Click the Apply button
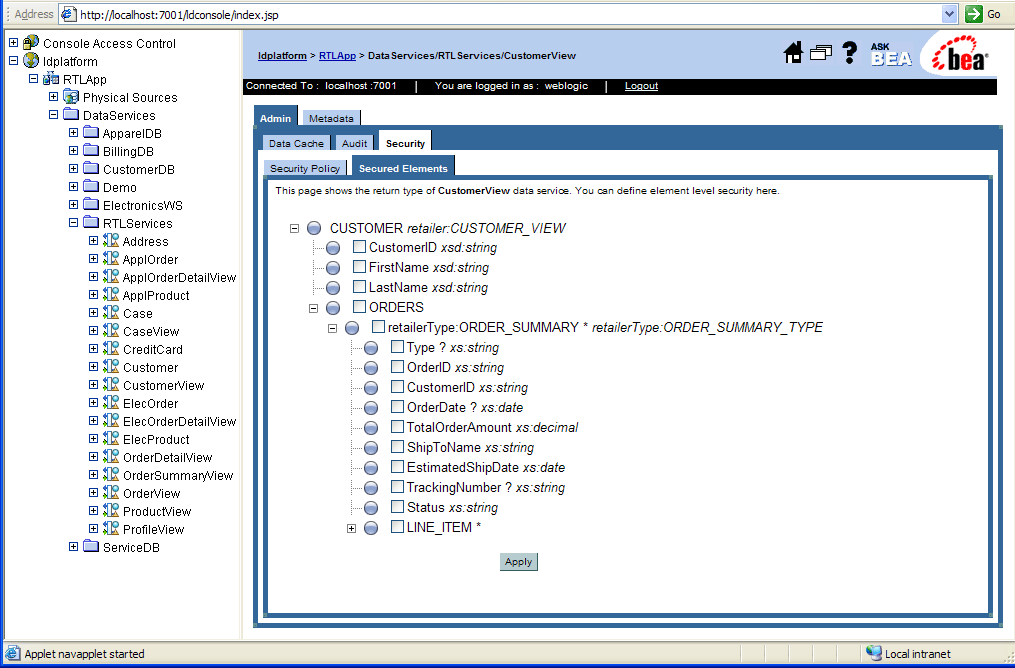This screenshot has width=1015, height=668. 519,562
